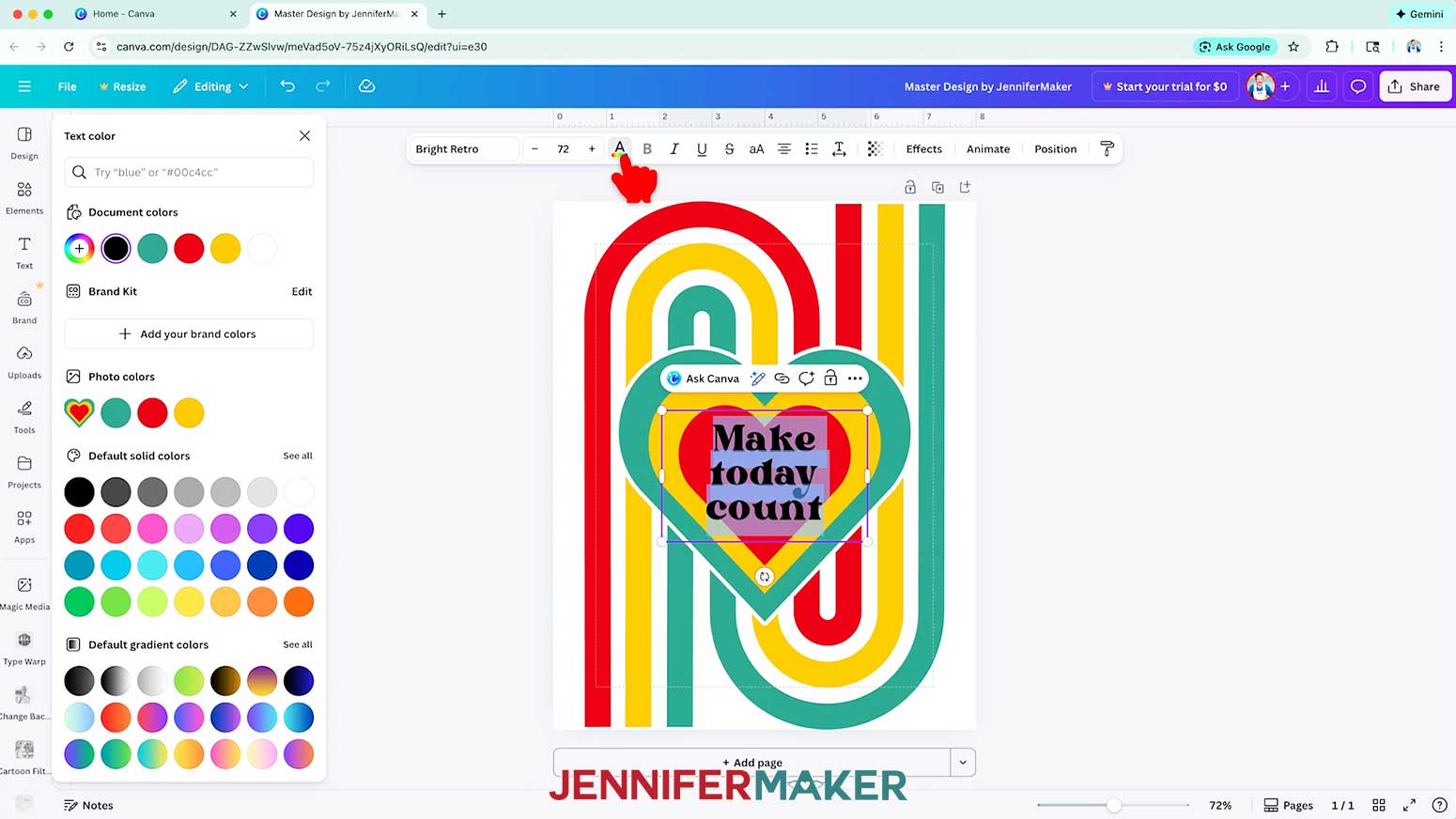Open the Position tab
This screenshot has height=819, width=1456.
(1055, 149)
